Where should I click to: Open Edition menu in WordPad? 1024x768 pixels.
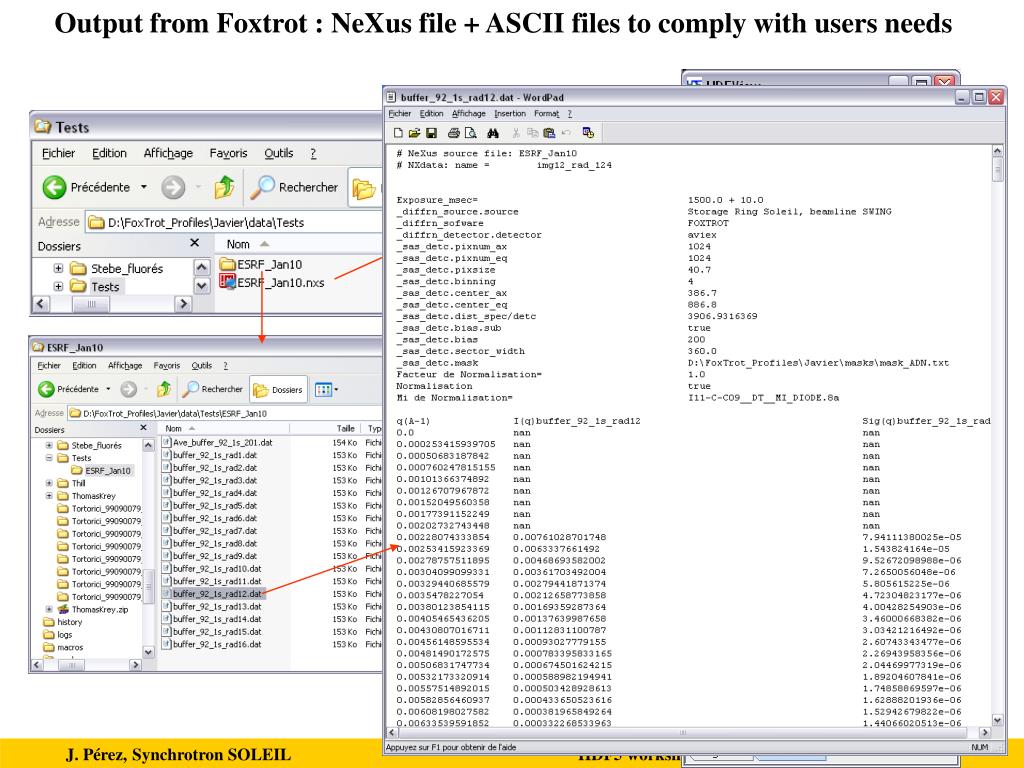[x=431, y=114]
